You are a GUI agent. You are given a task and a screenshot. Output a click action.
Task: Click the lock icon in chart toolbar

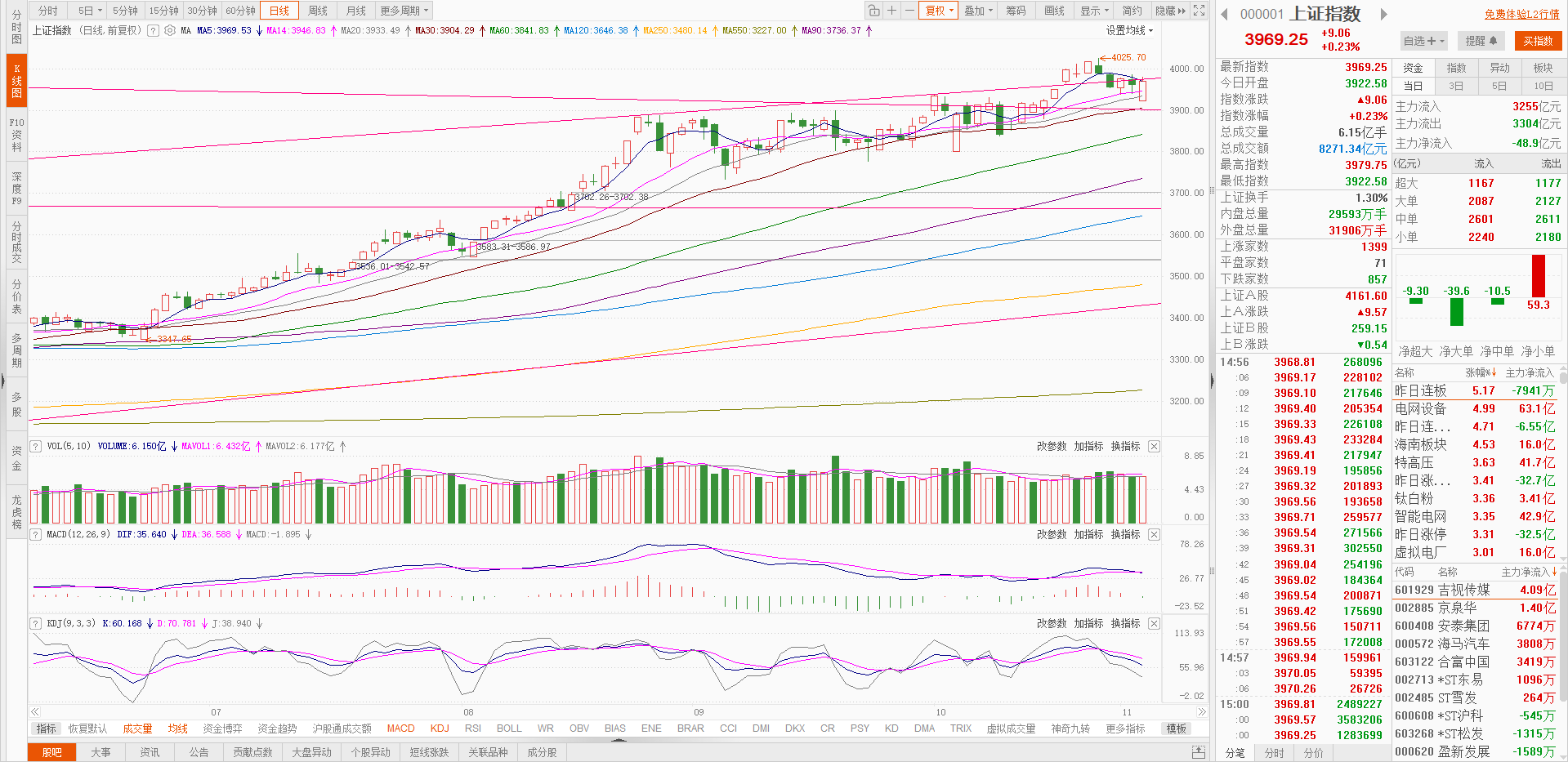(x=874, y=11)
